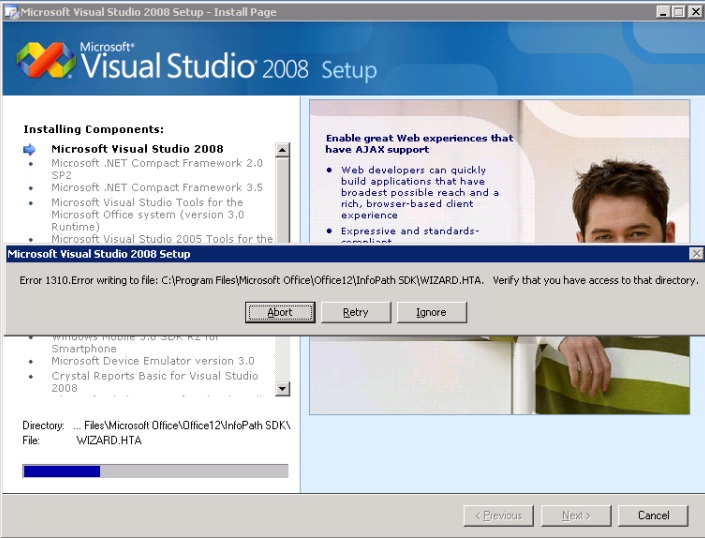Select 'Microsoft Visual Studio 2008' component
Image resolution: width=705 pixels, height=538 pixels.
(137, 149)
